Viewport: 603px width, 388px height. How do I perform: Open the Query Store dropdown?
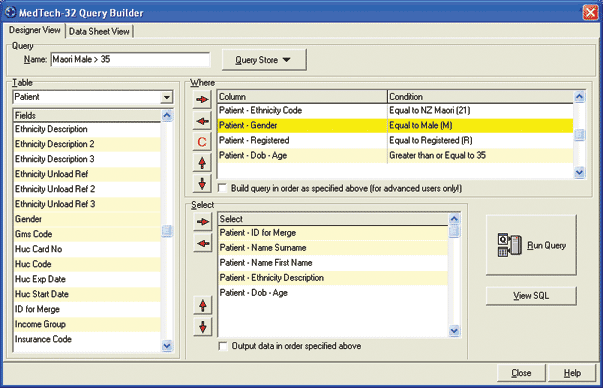(264, 60)
